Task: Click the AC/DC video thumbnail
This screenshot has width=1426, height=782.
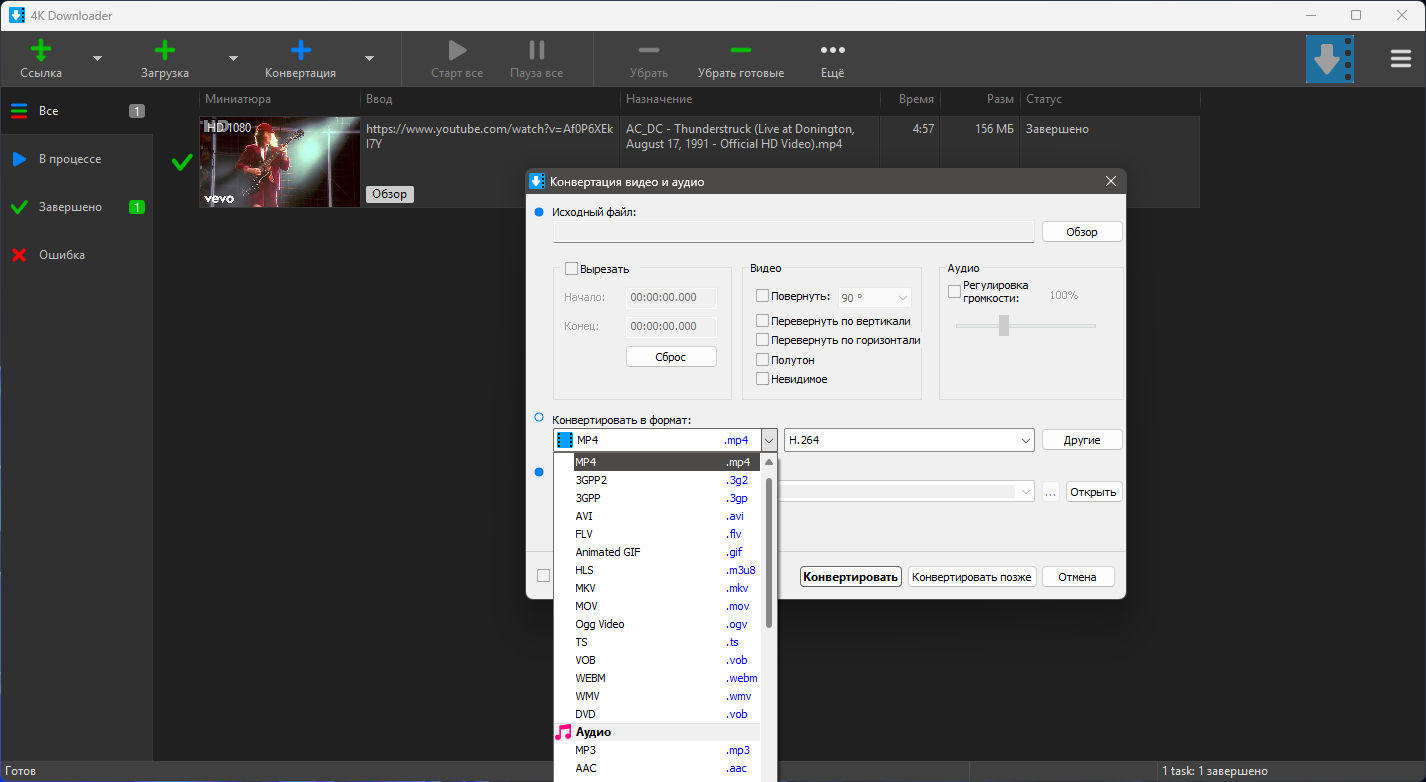Action: [280, 162]
